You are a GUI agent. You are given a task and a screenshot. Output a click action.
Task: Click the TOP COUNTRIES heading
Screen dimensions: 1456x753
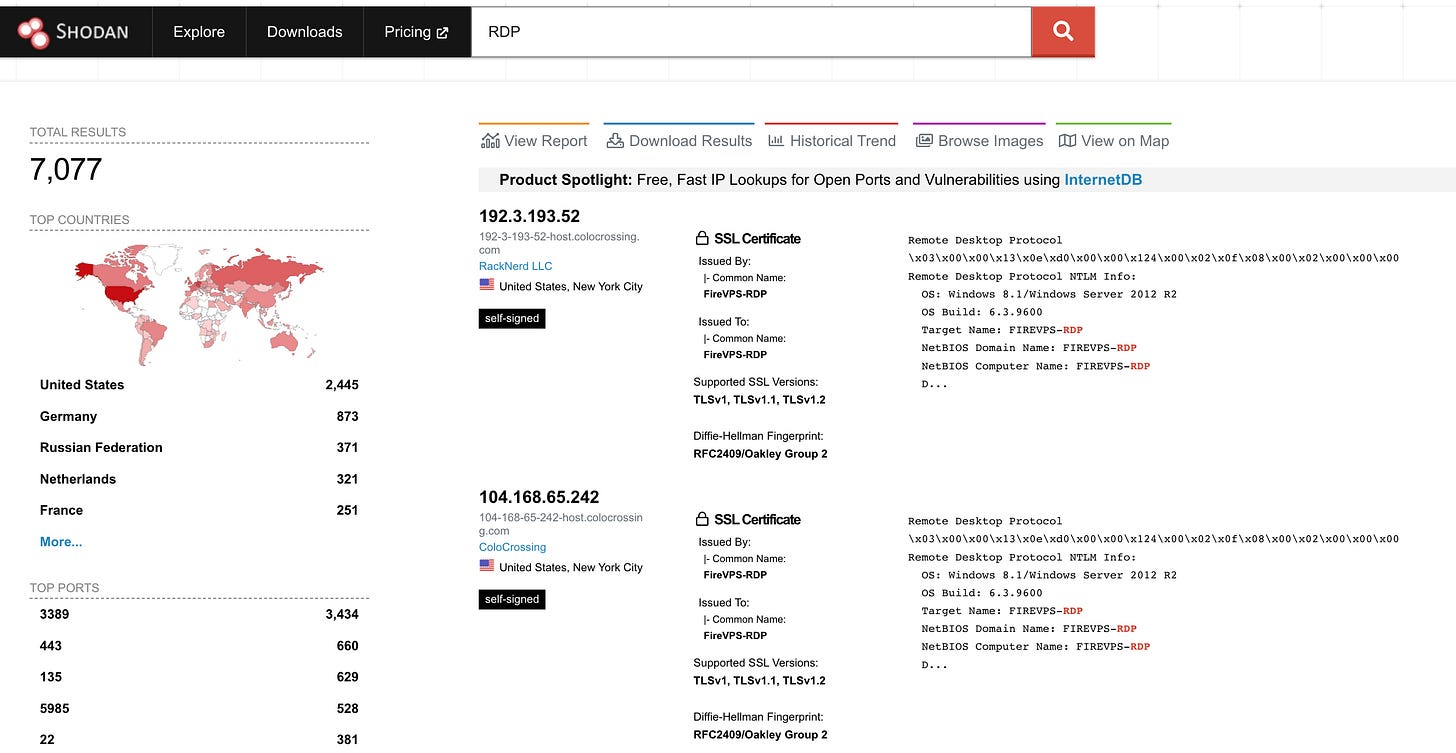(80, 220)
